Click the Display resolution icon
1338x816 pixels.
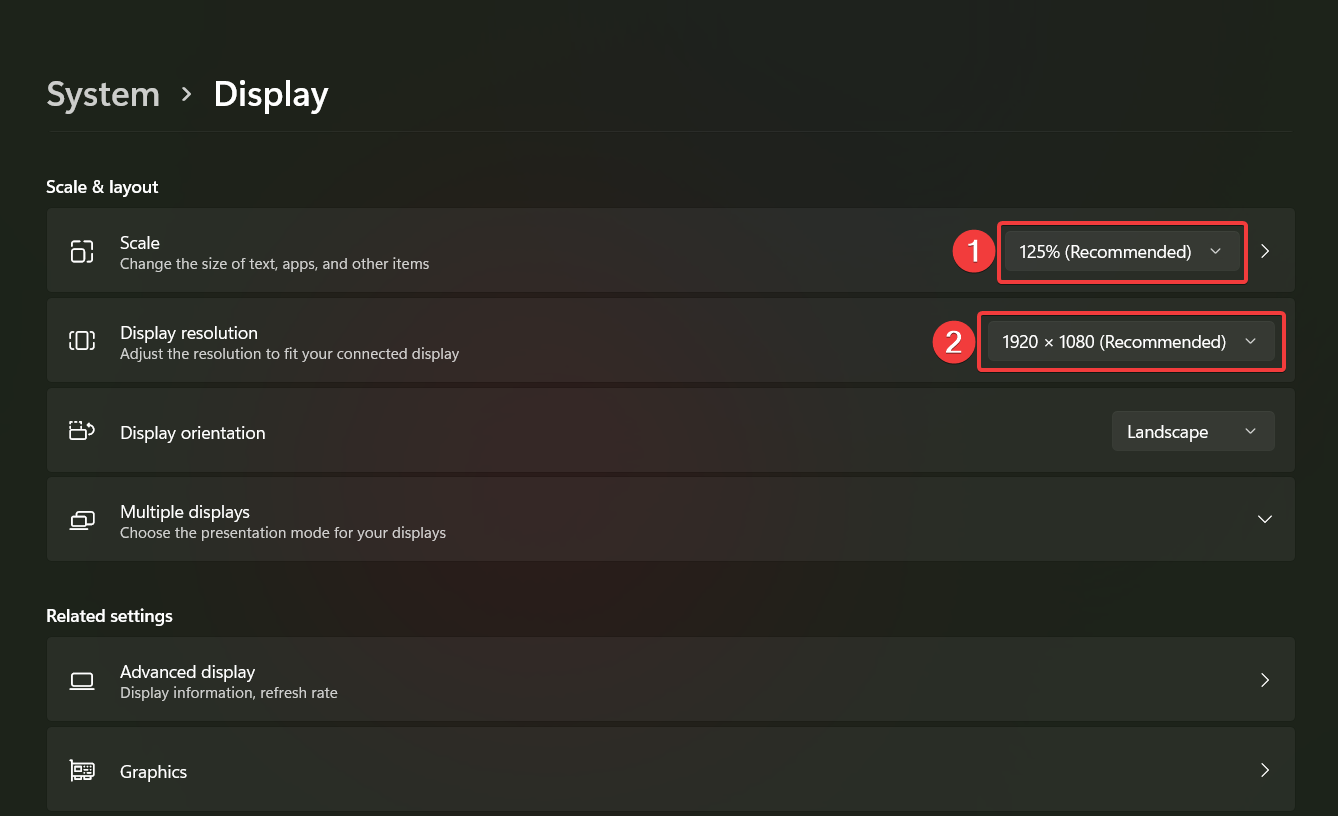(x=82, y=341)
